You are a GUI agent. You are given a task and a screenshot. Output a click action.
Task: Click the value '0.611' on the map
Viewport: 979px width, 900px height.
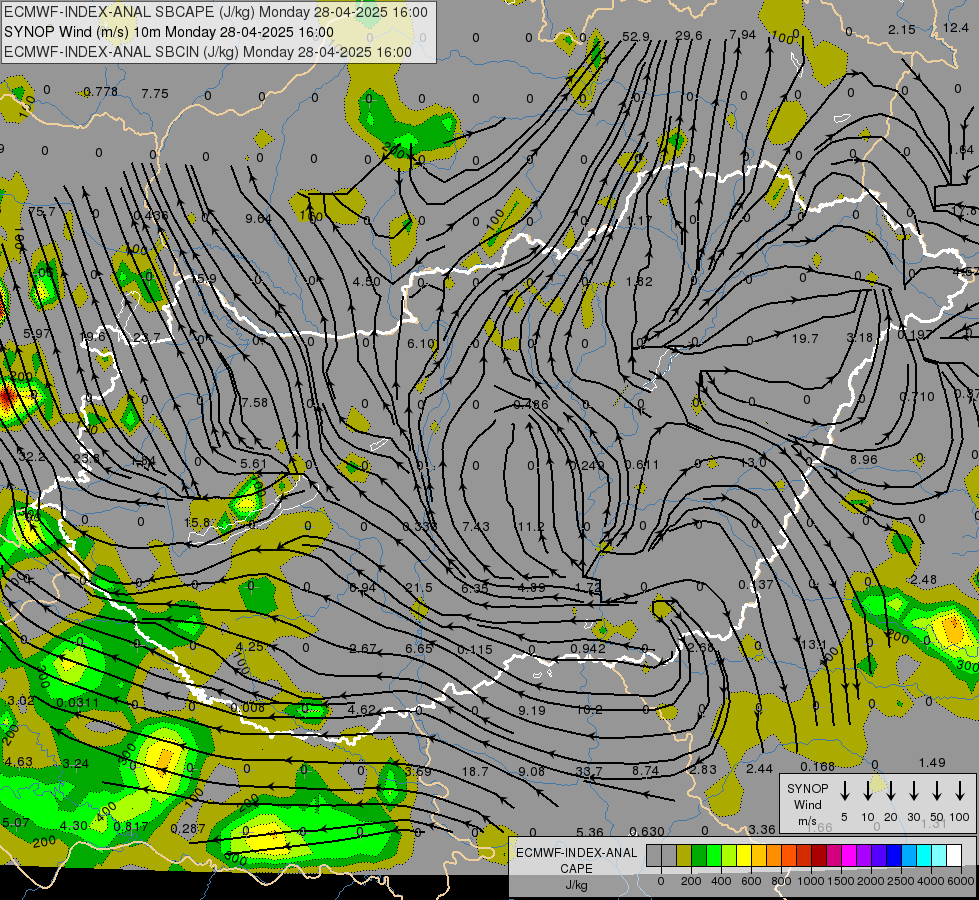pyautogui.click(x=642, y=464)
